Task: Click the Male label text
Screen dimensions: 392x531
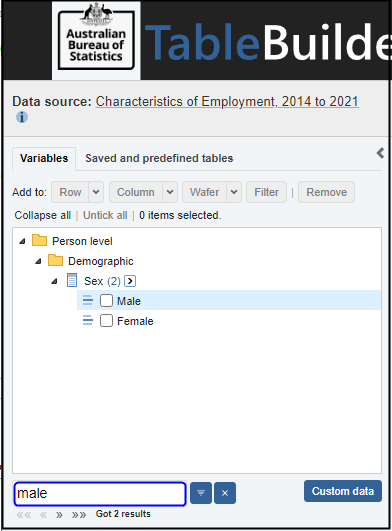Action: click(129, 301)
